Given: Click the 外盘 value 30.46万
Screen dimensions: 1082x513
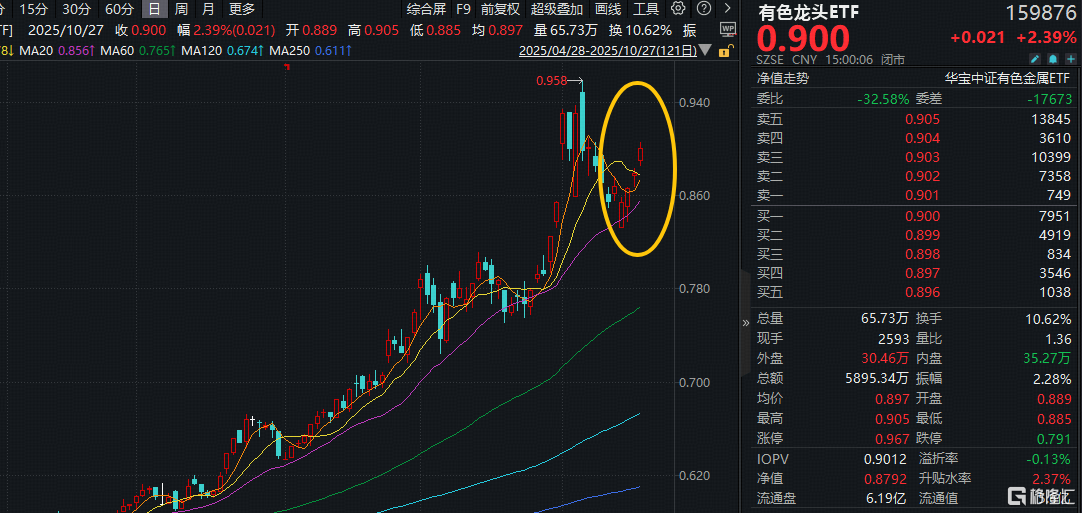Looking at the screenshot, I should point(885,358).
